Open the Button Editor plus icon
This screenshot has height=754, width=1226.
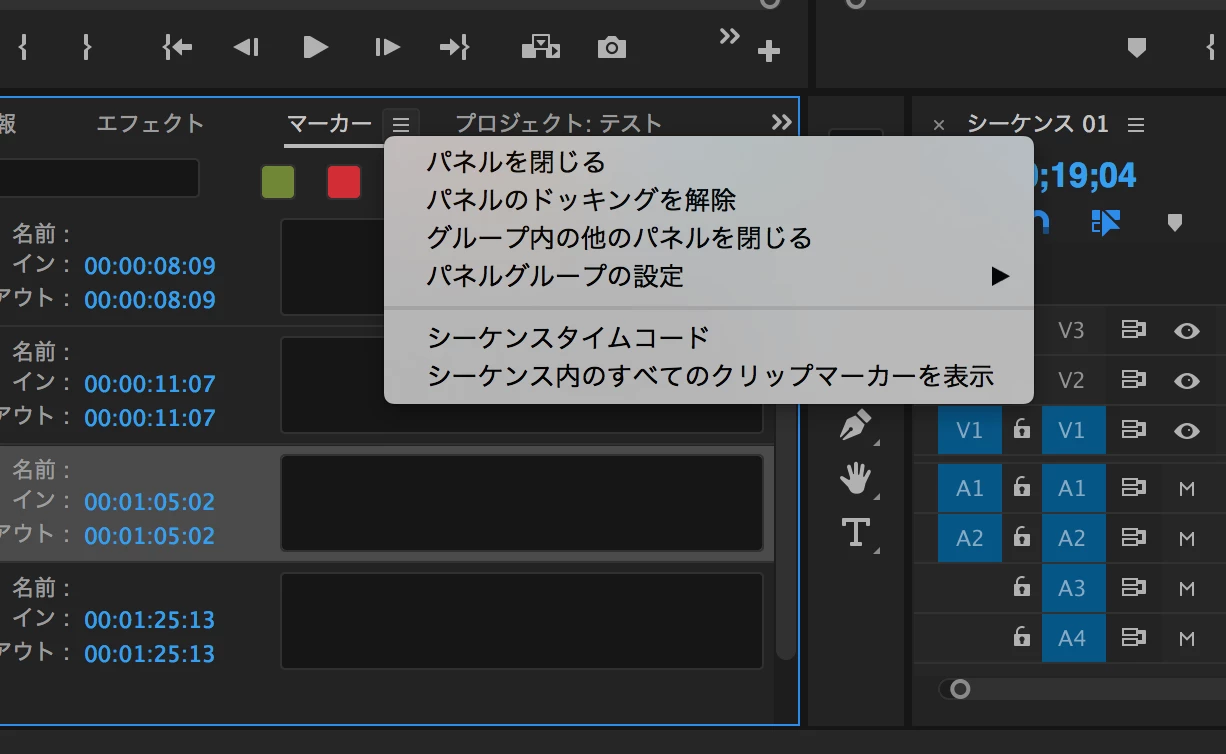pyautogui.click(x=768, y=52)
